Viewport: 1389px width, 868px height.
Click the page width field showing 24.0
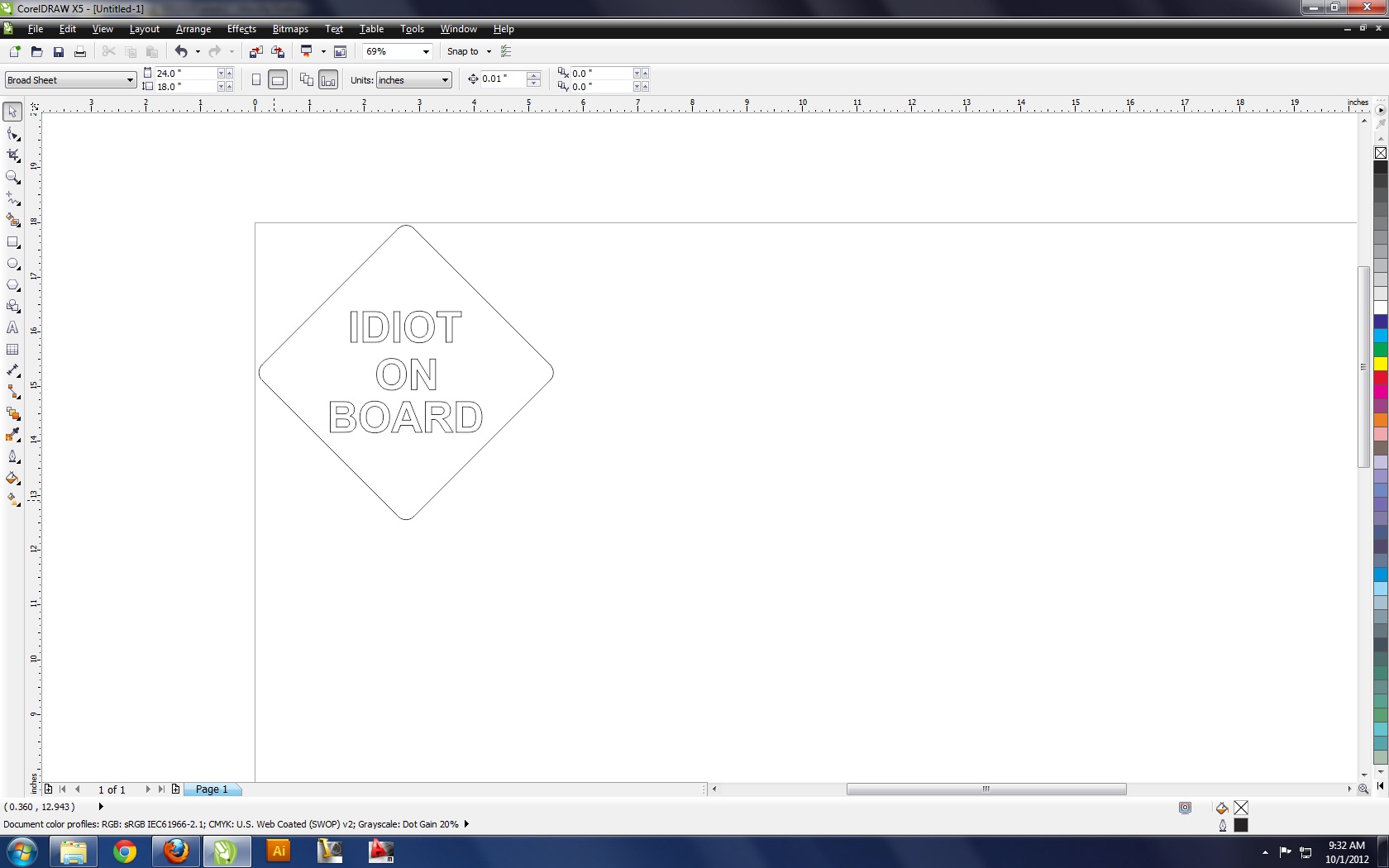click(185, 74)
